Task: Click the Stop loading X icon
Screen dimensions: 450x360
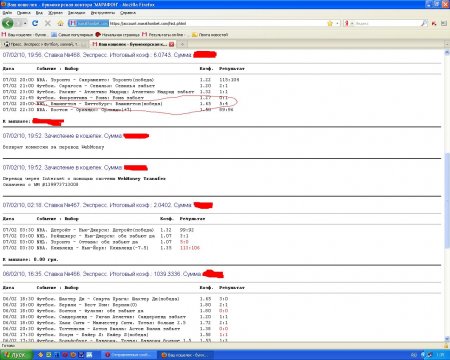Action: 48,23
